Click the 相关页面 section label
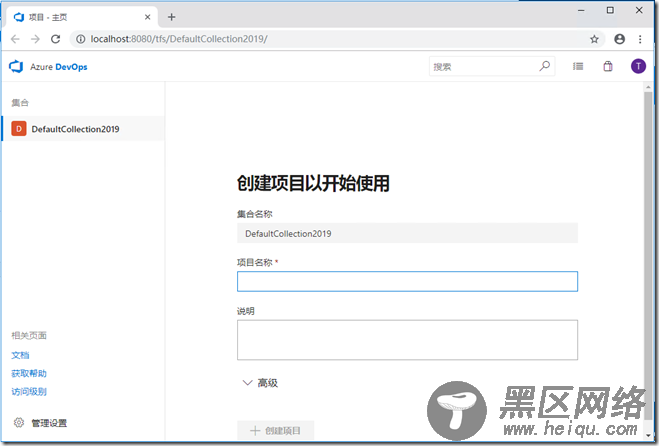 click(x=29, y=335)
